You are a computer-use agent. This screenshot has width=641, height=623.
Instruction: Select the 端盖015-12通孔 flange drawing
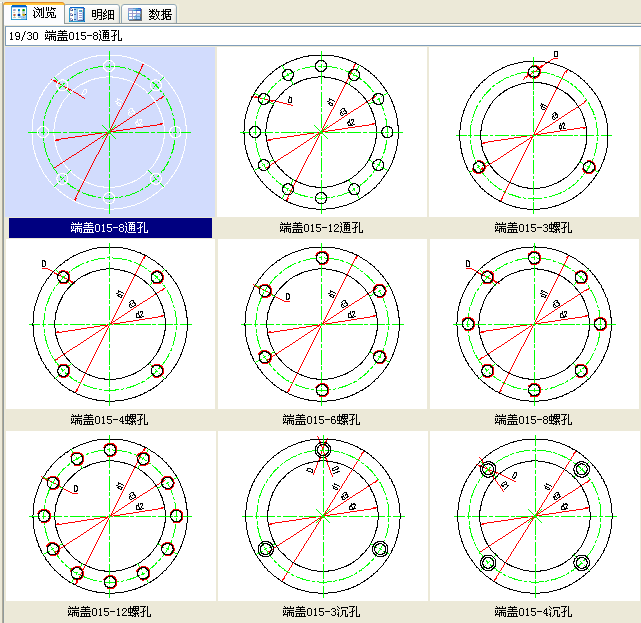[321, 131]
